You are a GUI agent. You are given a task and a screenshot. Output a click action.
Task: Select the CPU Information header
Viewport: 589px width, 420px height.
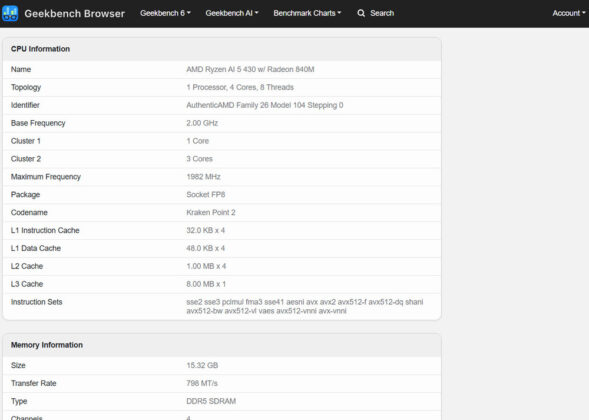click(40, 49)
